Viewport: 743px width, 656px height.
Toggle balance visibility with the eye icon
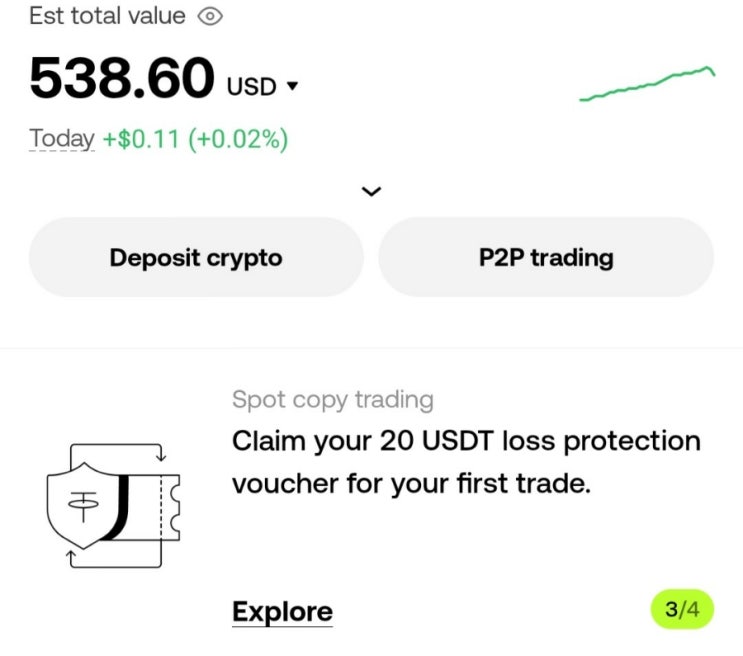tap(209, 16)
